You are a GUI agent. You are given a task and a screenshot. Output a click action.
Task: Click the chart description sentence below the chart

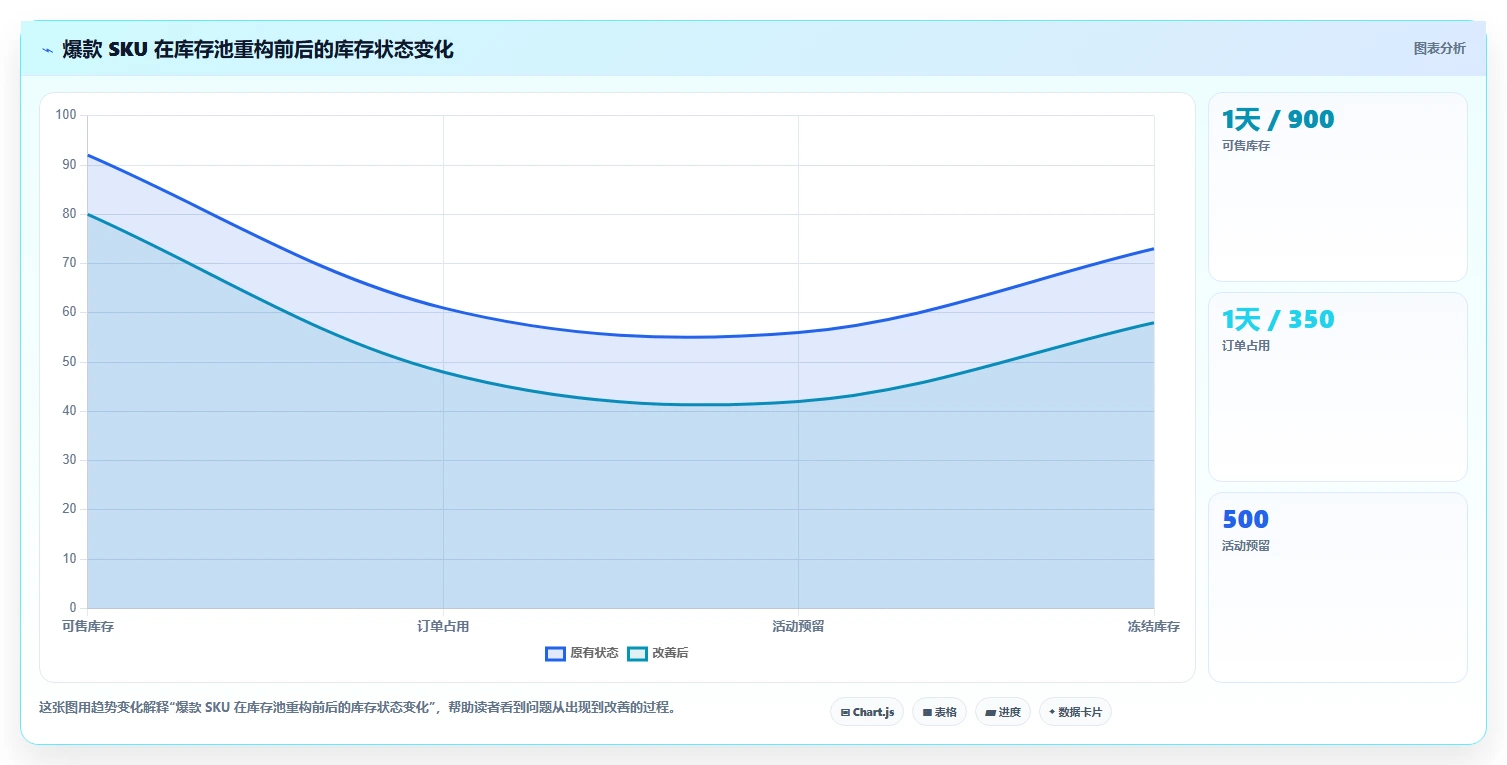pyautogui.click(x=360, y=707)
